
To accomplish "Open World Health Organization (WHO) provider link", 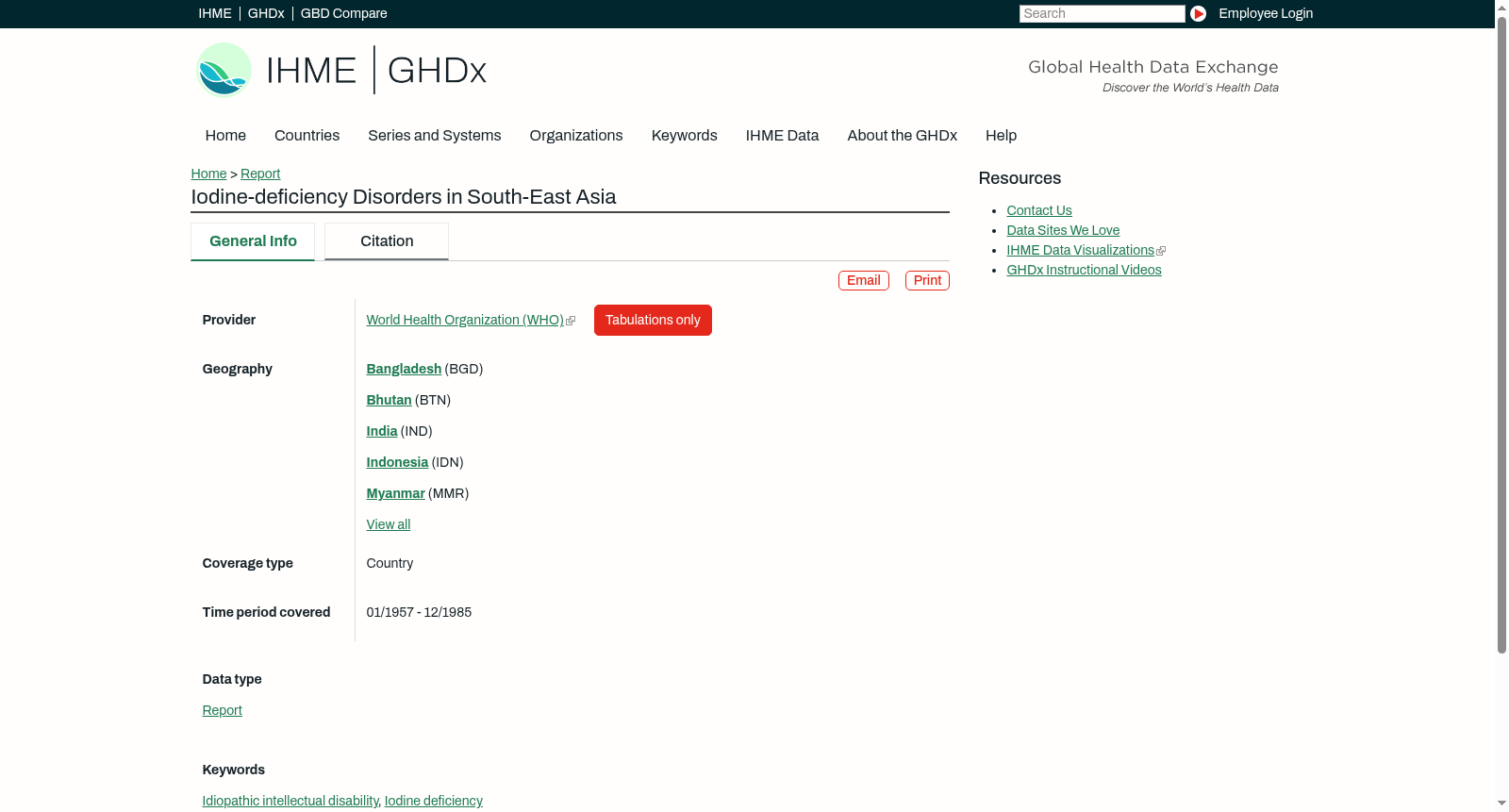I will coord(465,320).
